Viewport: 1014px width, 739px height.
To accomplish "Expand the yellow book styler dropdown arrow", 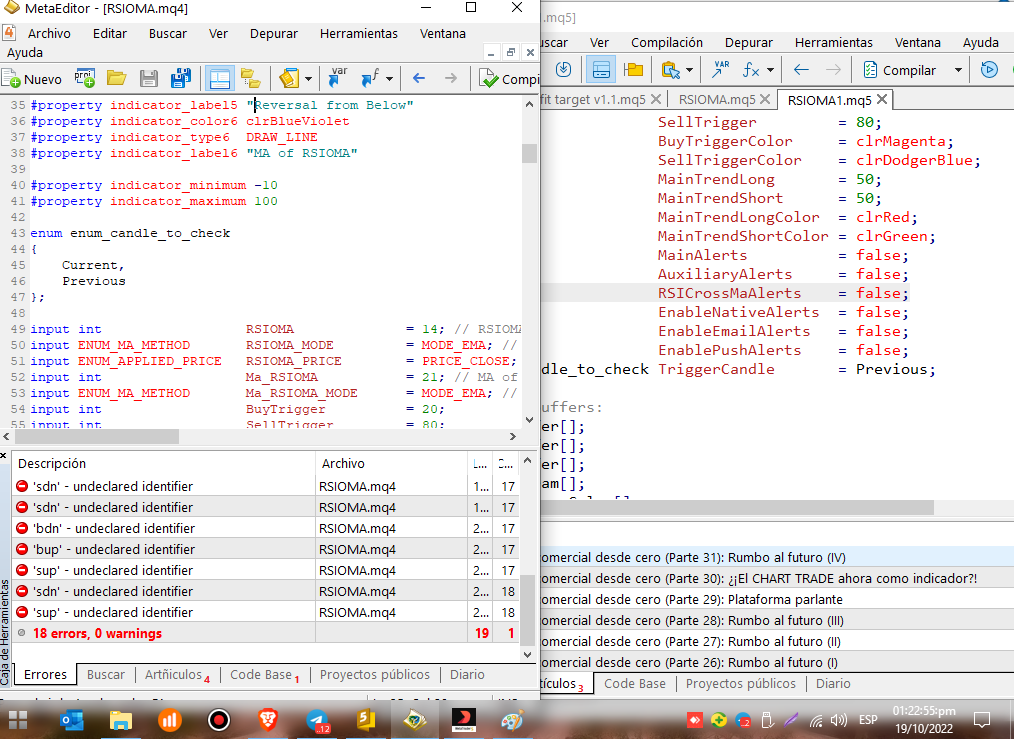I will tap(308, 79).
